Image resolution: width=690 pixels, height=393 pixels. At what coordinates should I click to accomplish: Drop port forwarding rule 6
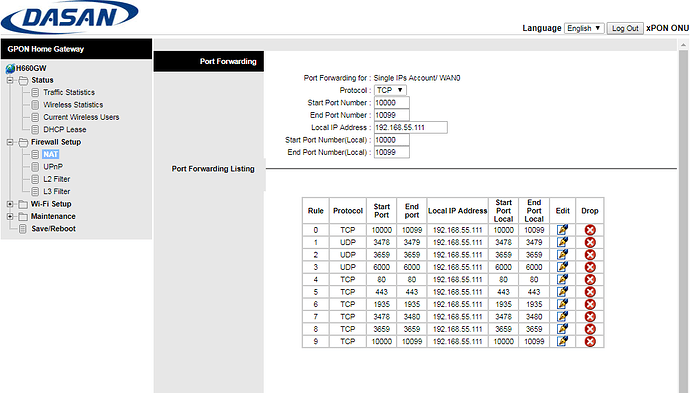tap(590, 304)
